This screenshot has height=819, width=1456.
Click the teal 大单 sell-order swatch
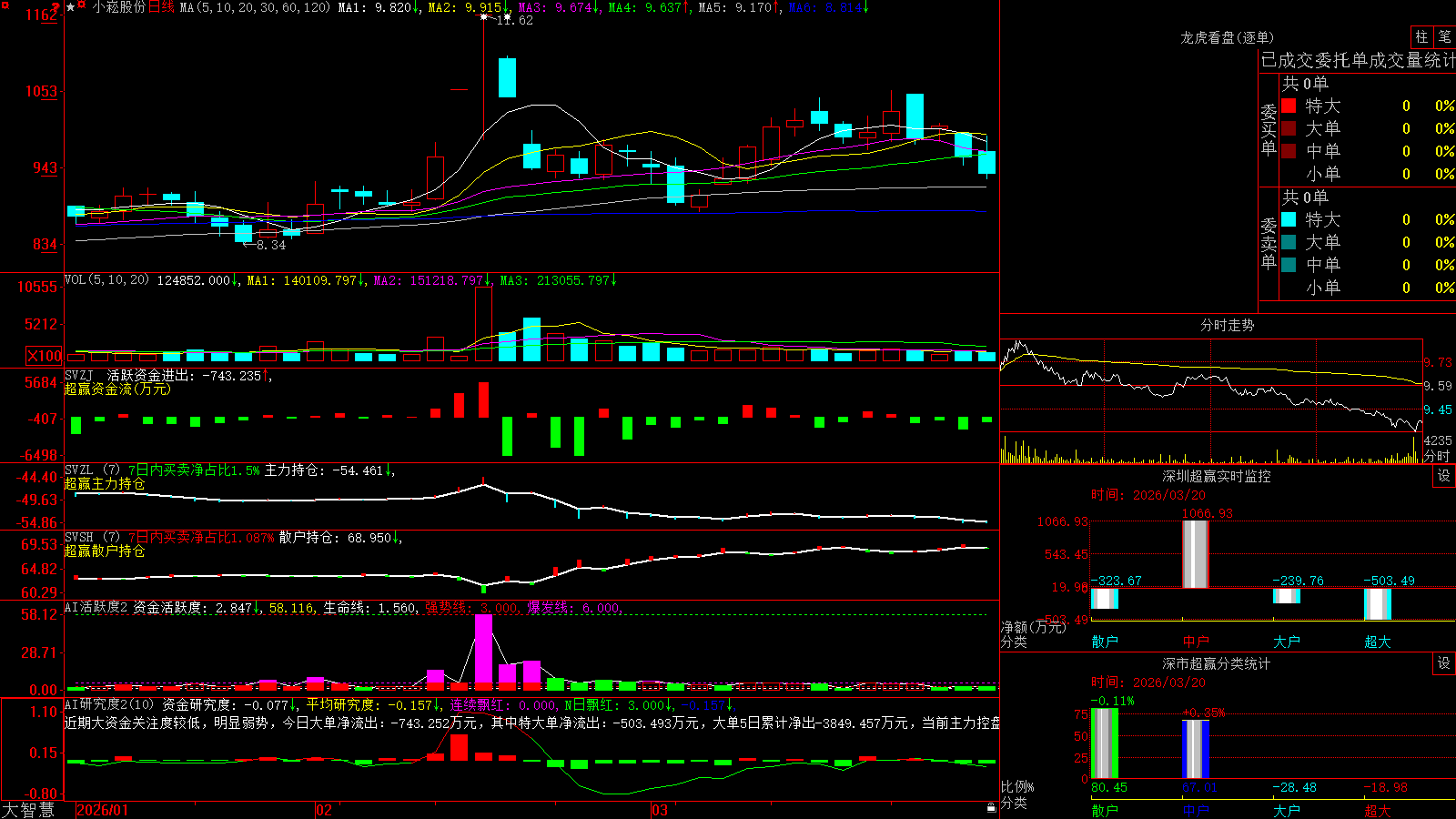[1289, 242]
